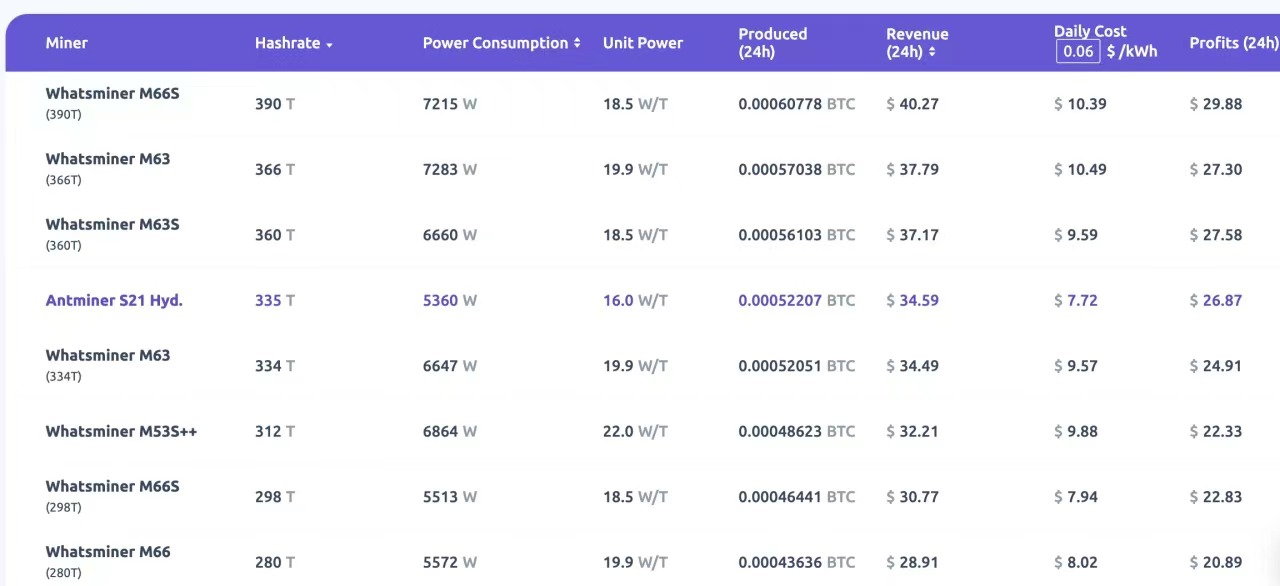
Task: Select the 6864 W power consumption value
Action: click(450, 431)
